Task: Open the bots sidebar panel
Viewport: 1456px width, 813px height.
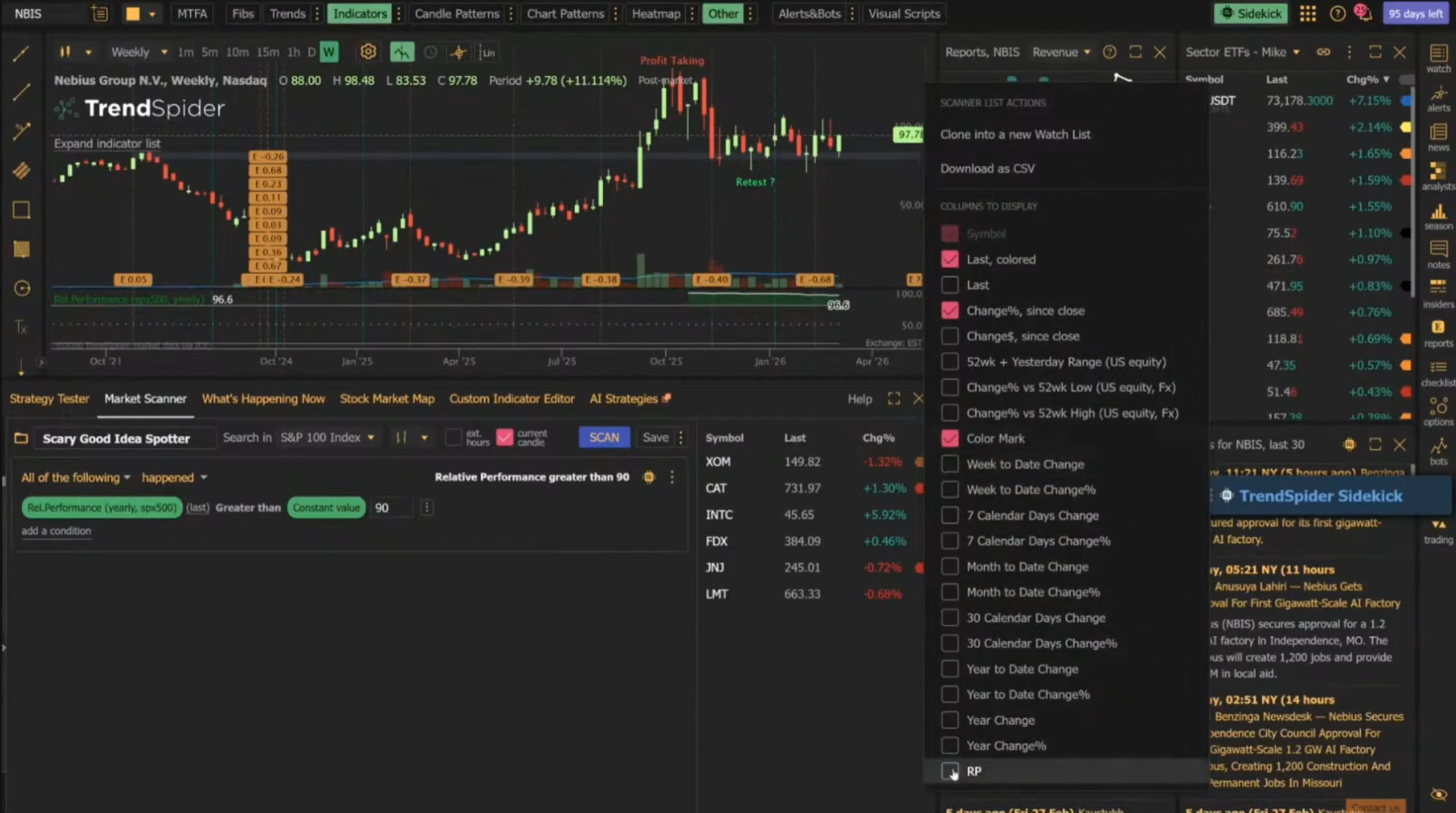Action: (x=1438, y=451)
